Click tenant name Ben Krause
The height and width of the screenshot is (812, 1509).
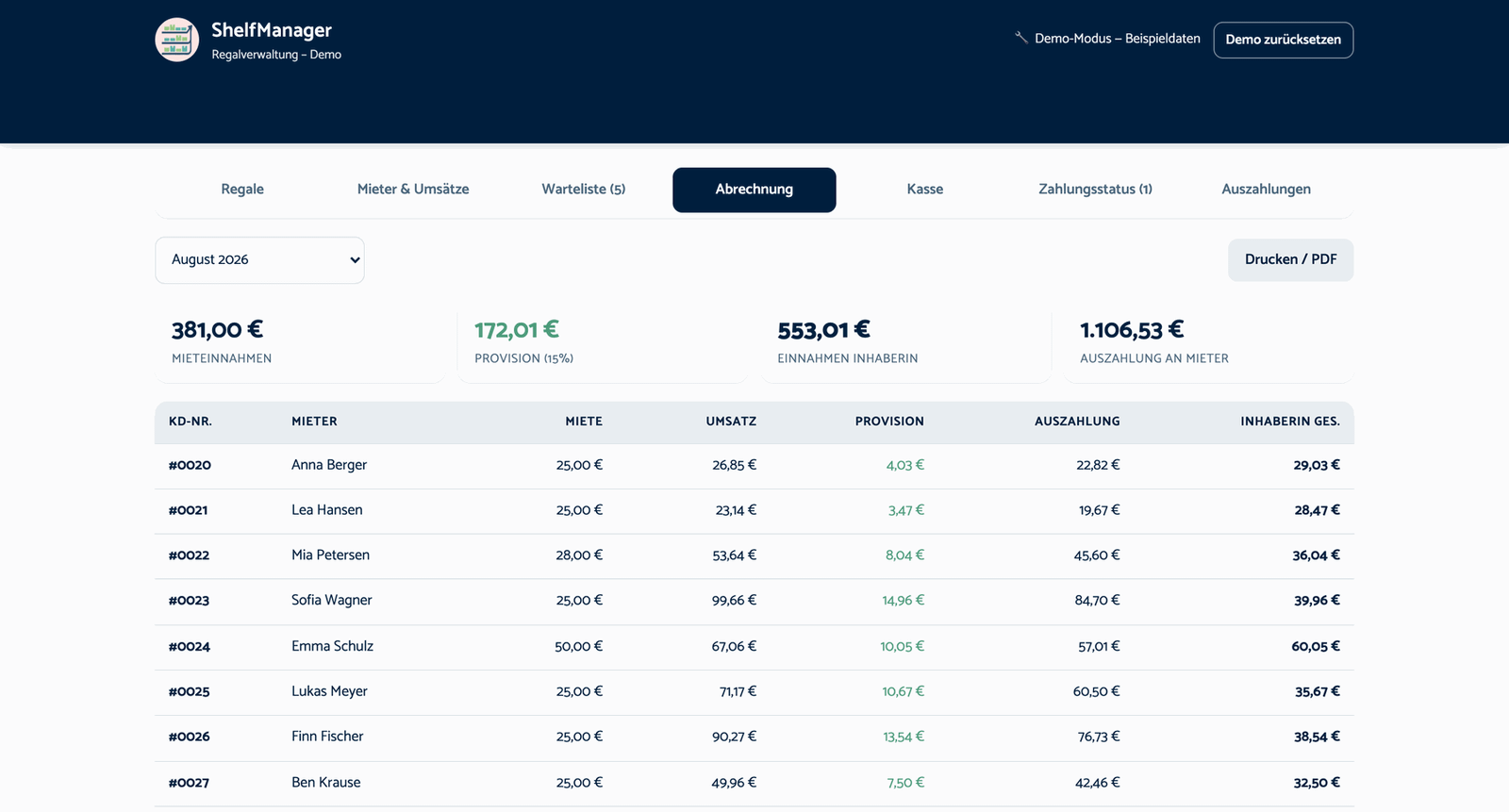[326, 783]
